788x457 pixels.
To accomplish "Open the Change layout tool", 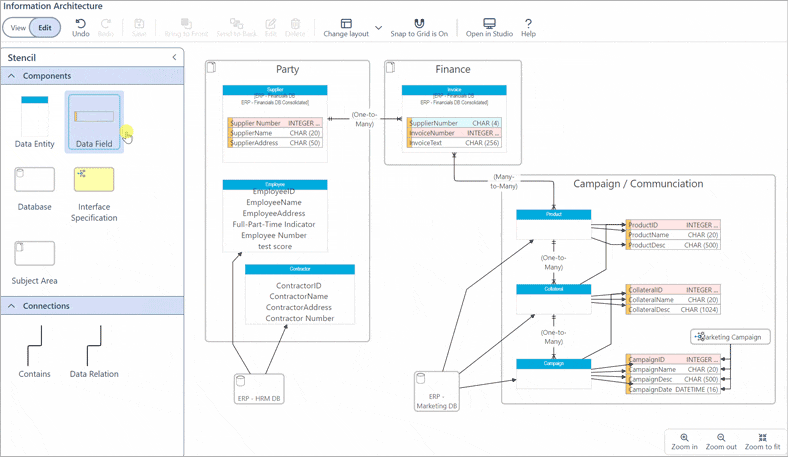I will click(x=346, y=27).
